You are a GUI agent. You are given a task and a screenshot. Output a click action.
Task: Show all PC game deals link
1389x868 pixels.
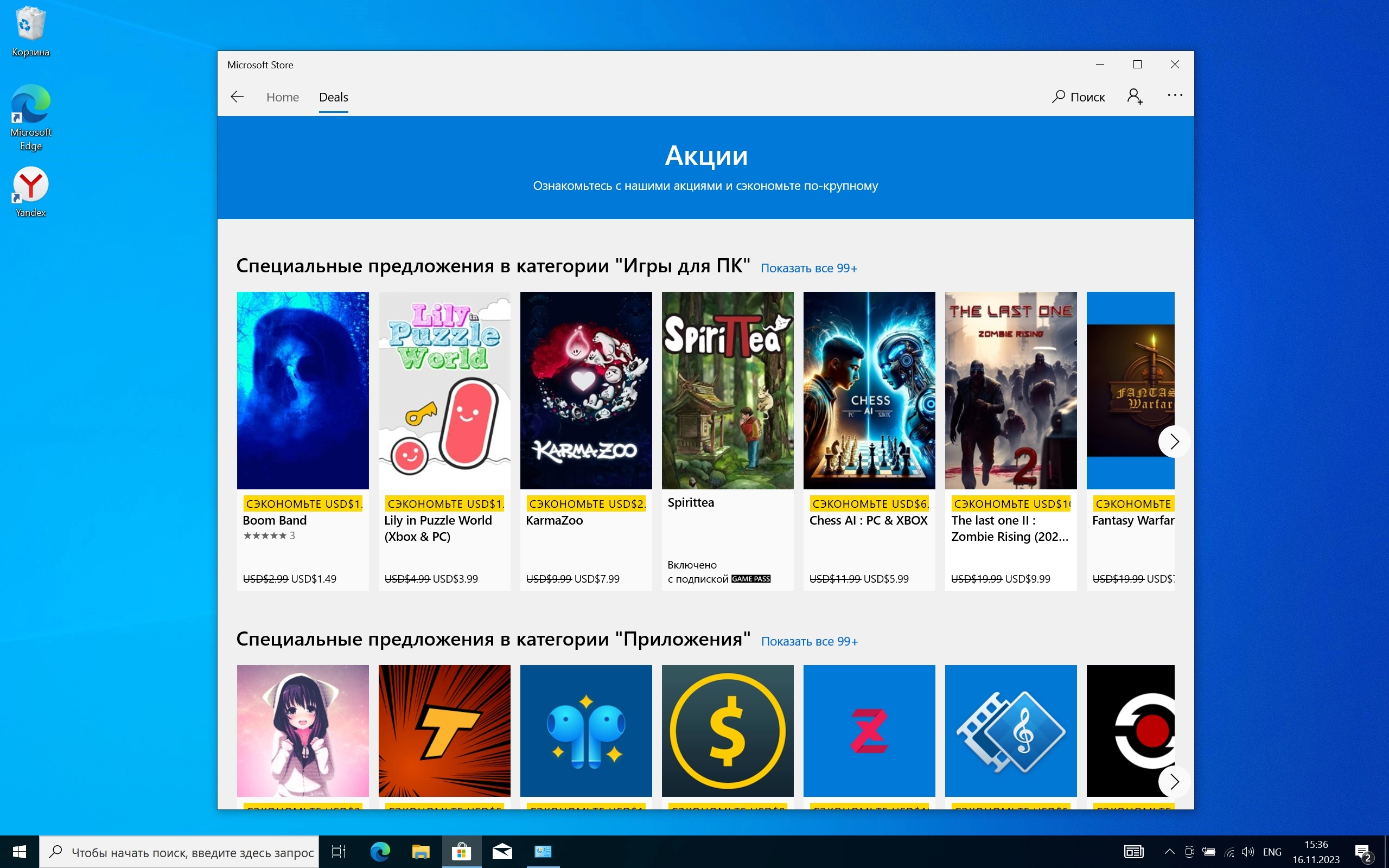click(809, 268)
